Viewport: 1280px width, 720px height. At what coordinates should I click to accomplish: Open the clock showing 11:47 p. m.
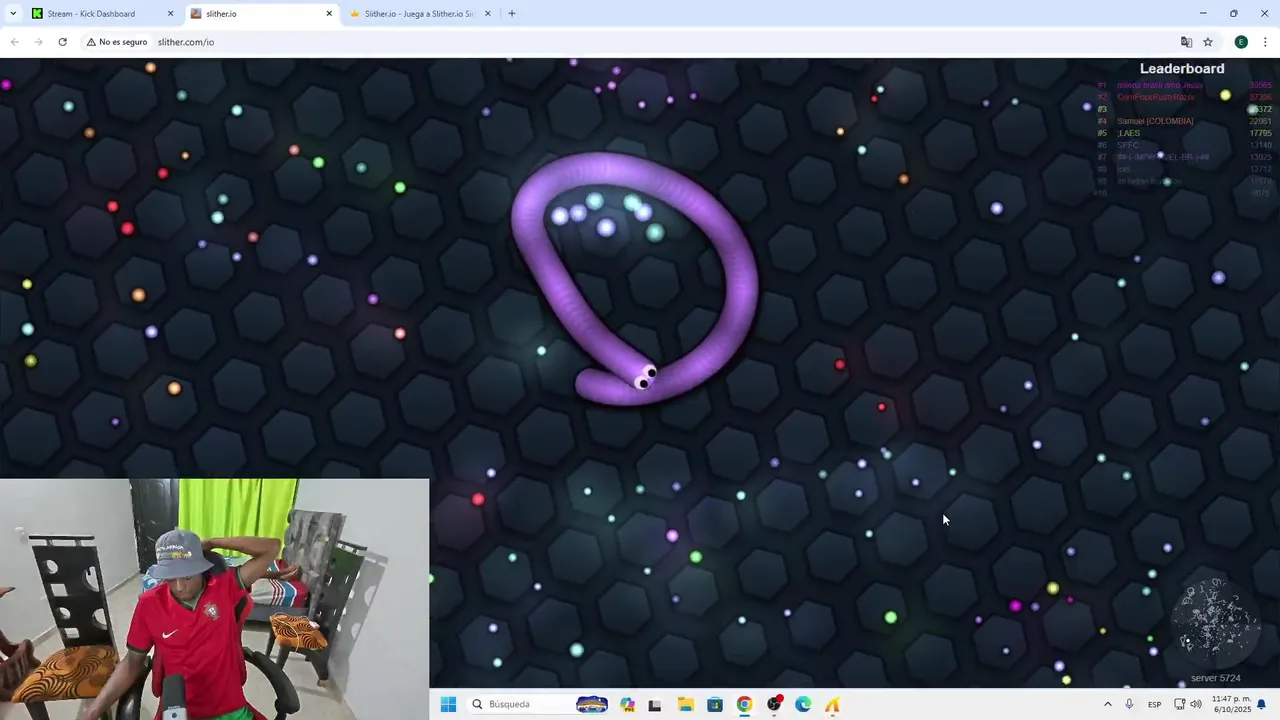[x=1231, y=704]
